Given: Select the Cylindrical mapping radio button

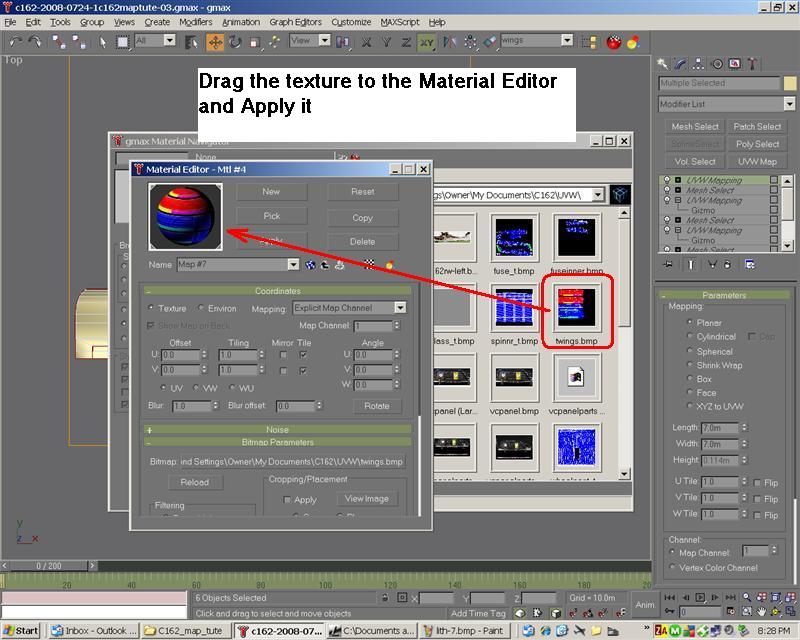Looking at the screenshot, I should point(690,336).
